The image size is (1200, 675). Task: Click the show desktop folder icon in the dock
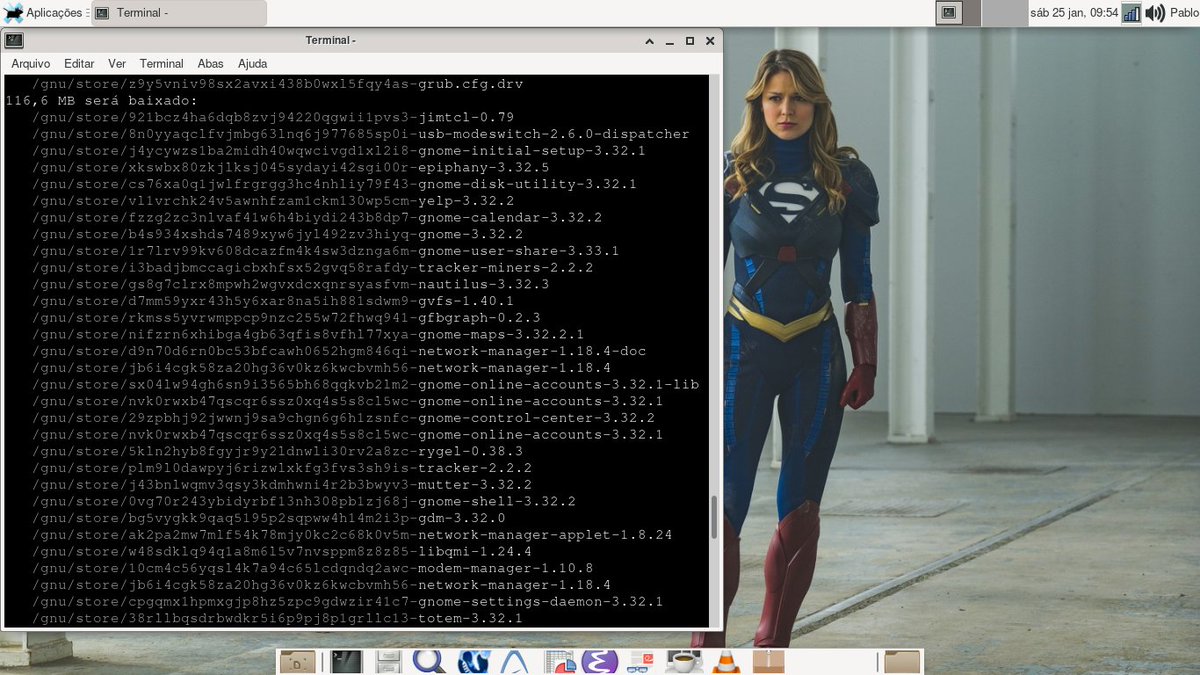click(297, 661)
